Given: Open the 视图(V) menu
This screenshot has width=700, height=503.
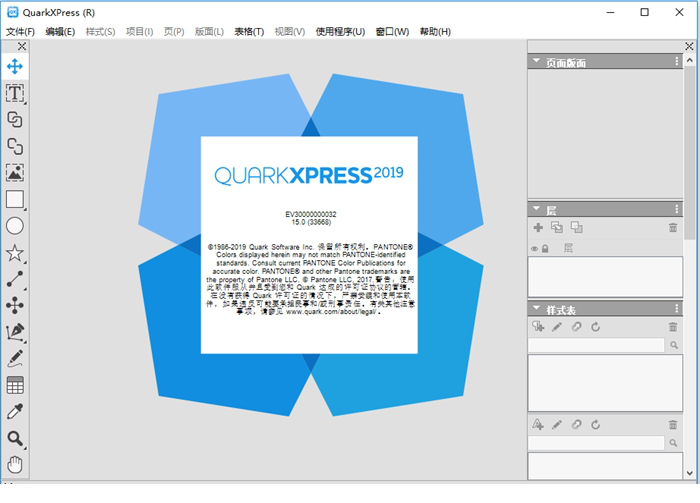Looking at the screenshot, I should tap(290, 32).
